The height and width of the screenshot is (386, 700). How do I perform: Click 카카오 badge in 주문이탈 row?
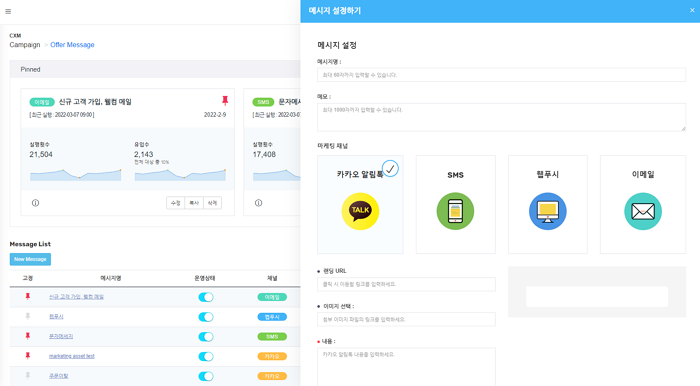coord(272,376)
